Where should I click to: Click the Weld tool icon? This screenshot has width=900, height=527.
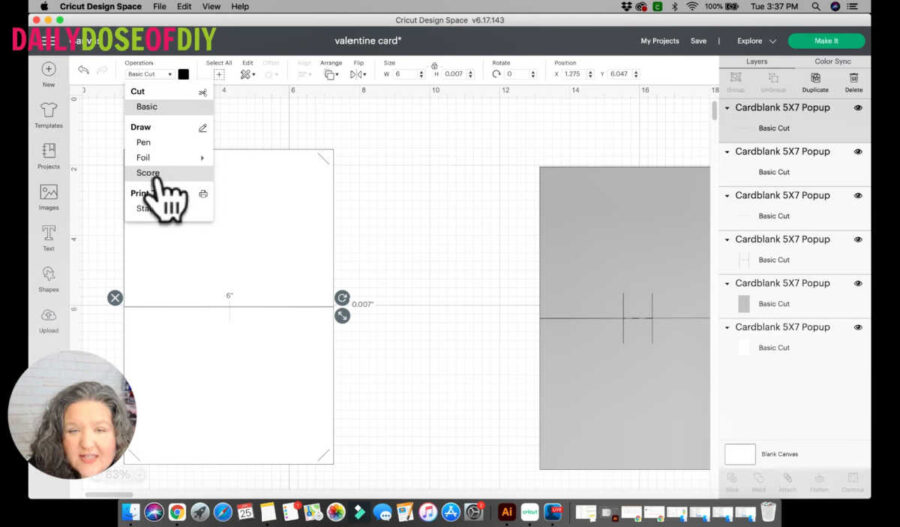pos(759,478)
